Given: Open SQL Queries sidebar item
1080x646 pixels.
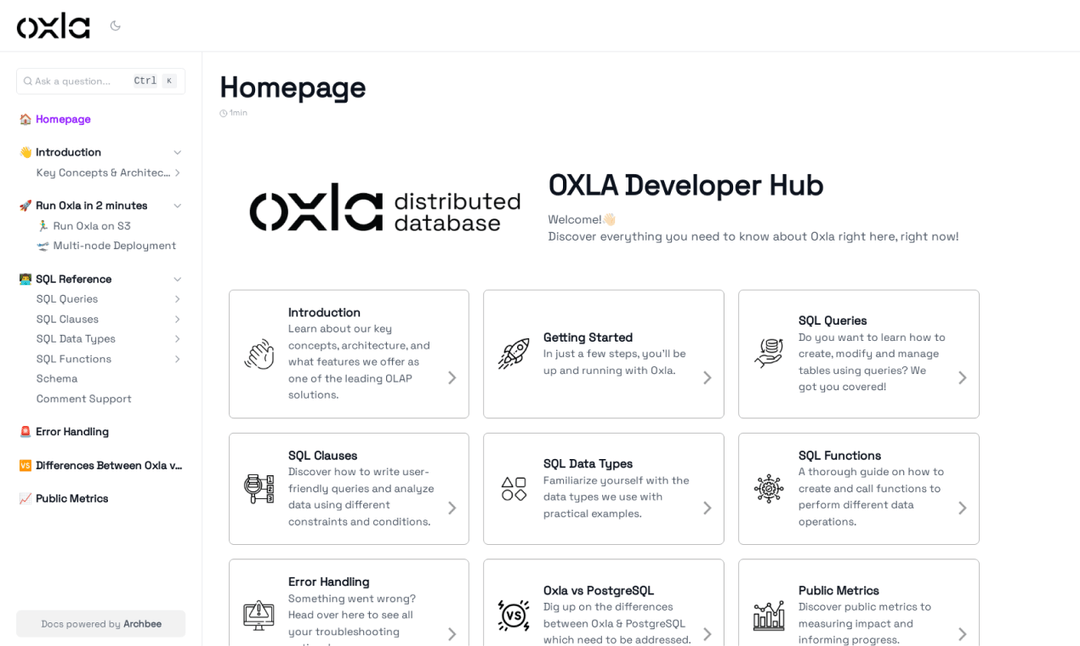Looking at the screenshot, I should pos(67,299).
